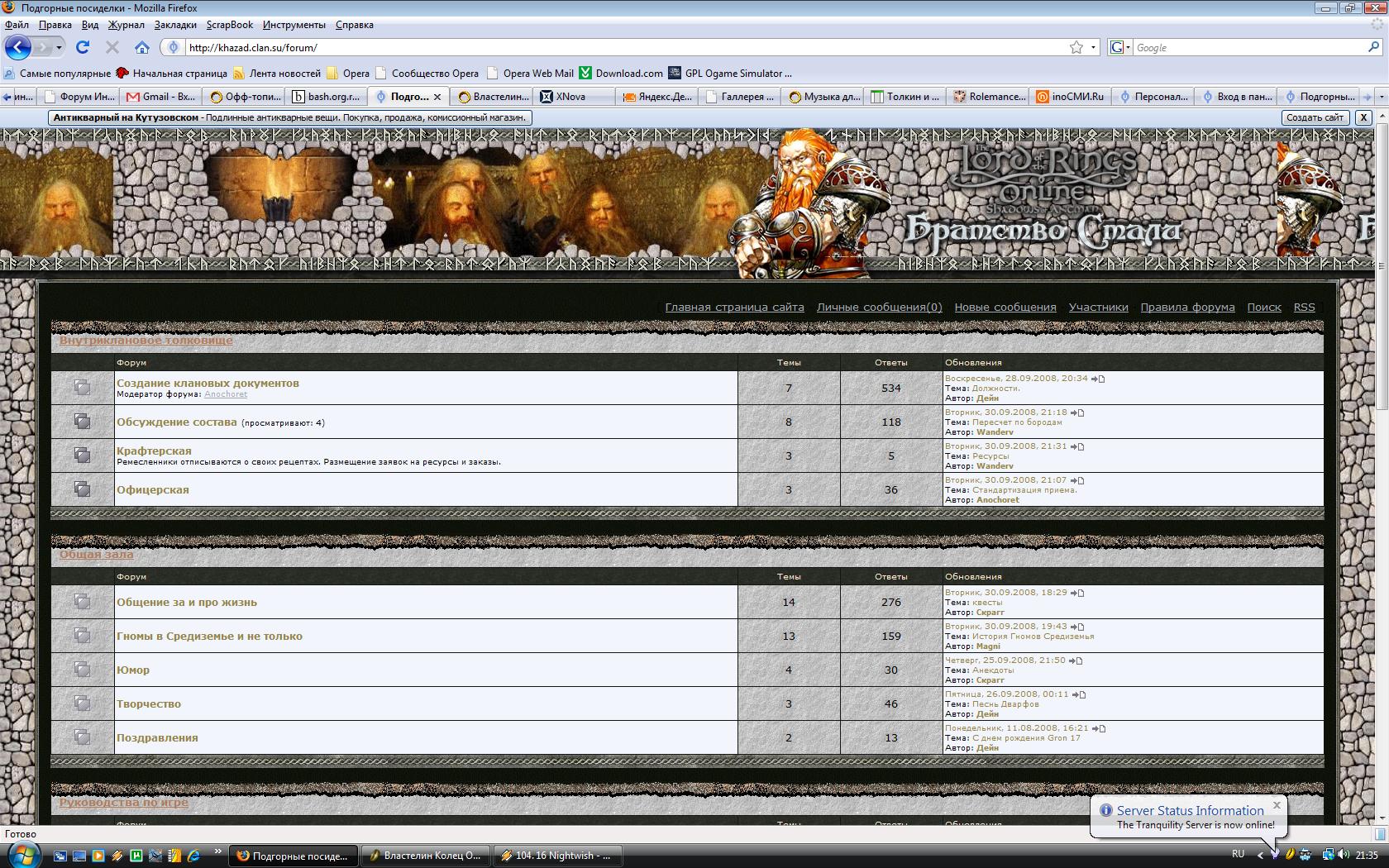This screenshot has width=1389, height=868.
Task: Dismiss the Server Status Information balloon
Action: pos(1277,804)
